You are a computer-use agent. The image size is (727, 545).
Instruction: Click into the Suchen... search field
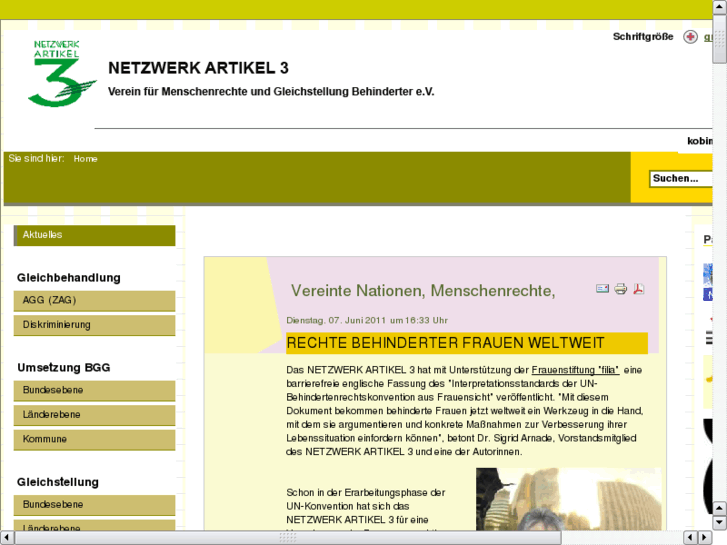(681, 179)
